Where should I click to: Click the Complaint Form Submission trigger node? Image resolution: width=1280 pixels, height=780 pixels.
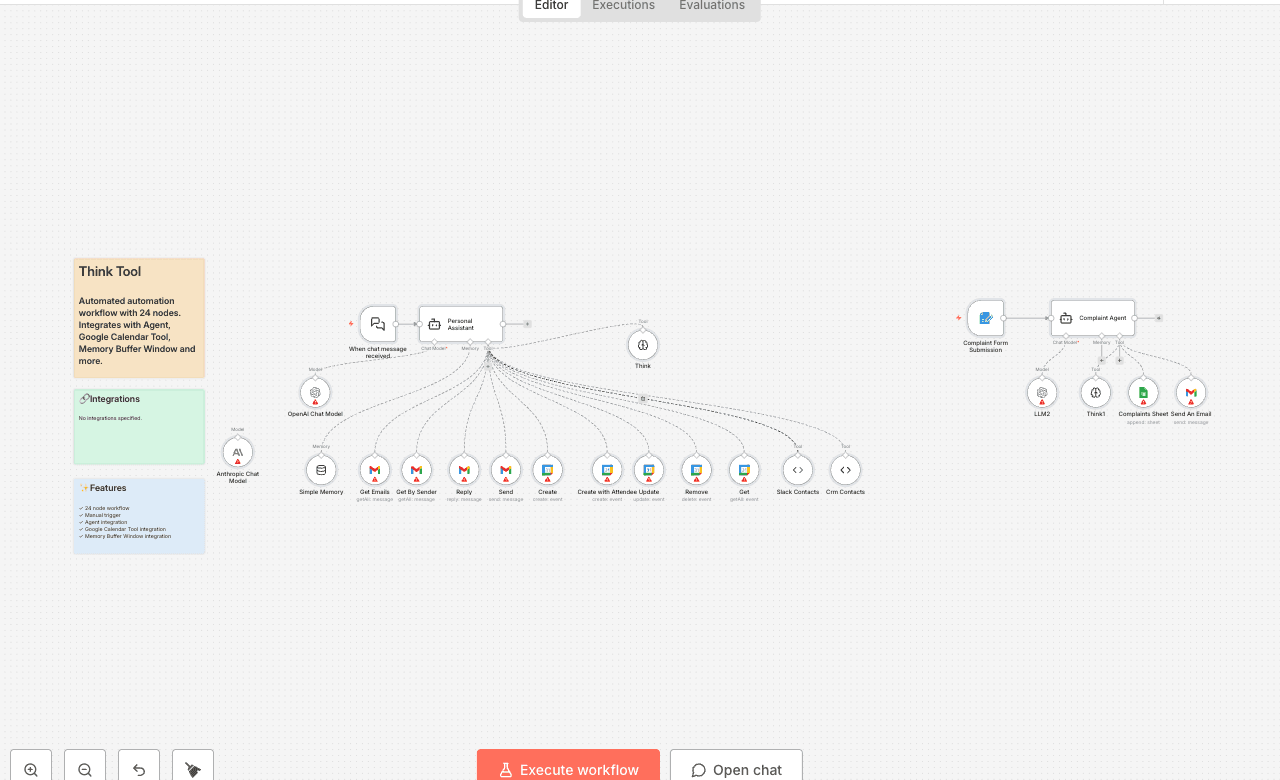985,318
